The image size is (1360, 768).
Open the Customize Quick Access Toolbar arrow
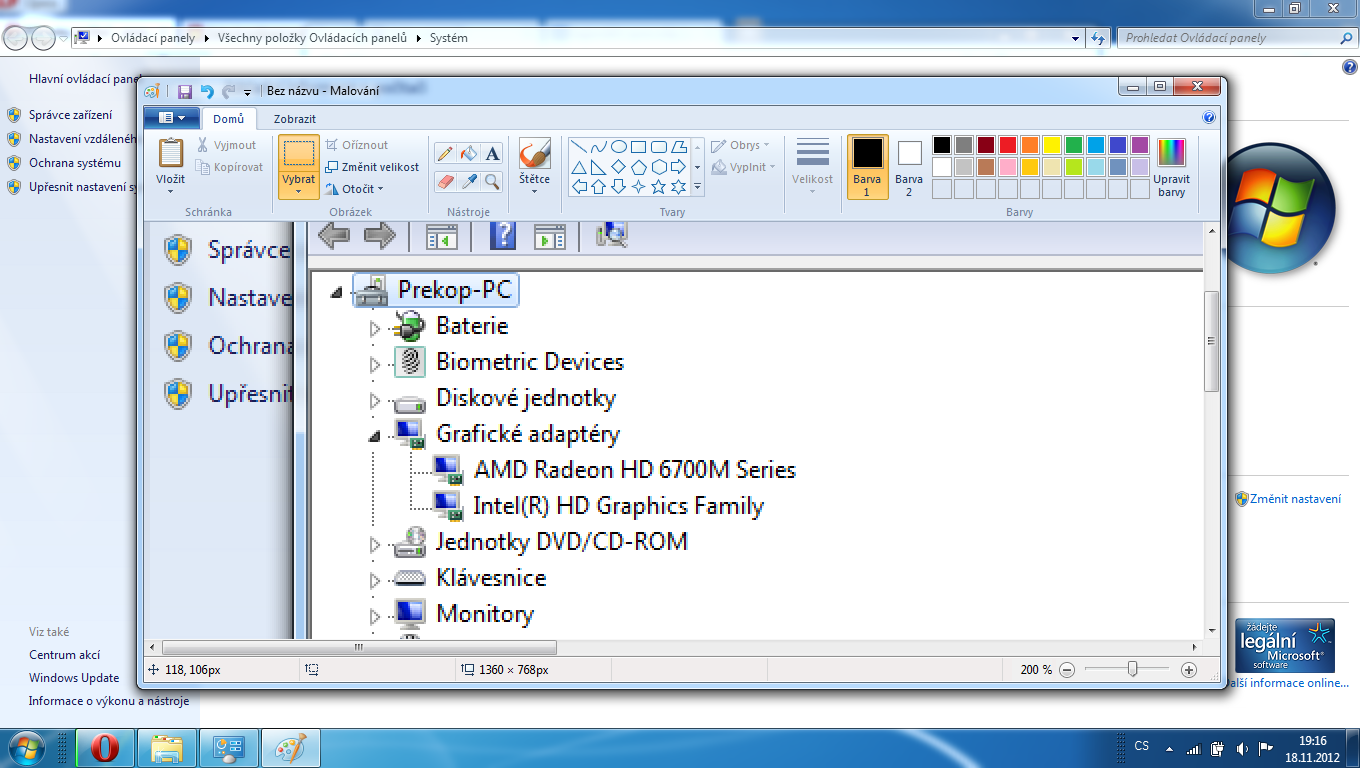[247, 92]
